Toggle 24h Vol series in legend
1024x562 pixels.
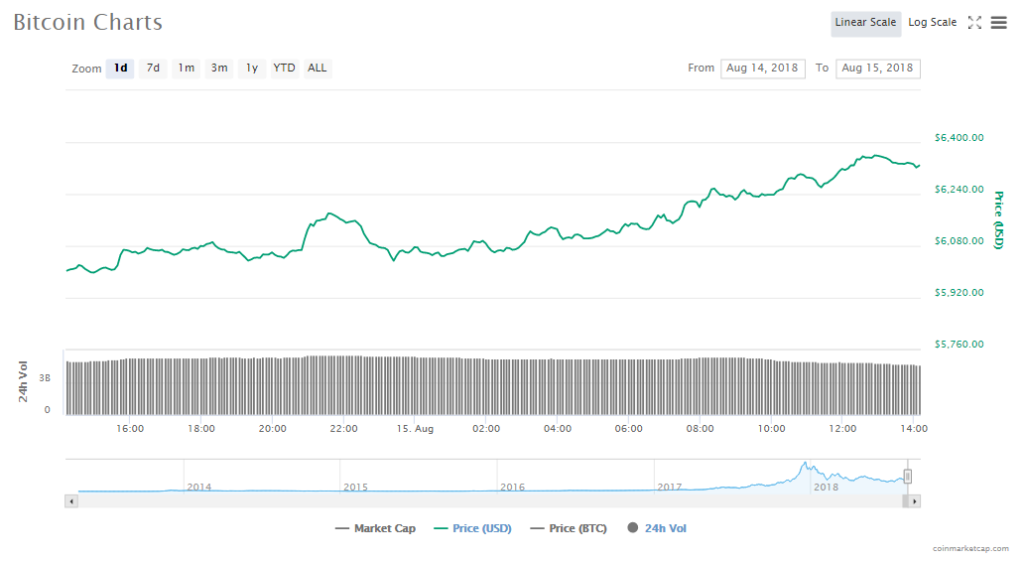click(658, 528)
